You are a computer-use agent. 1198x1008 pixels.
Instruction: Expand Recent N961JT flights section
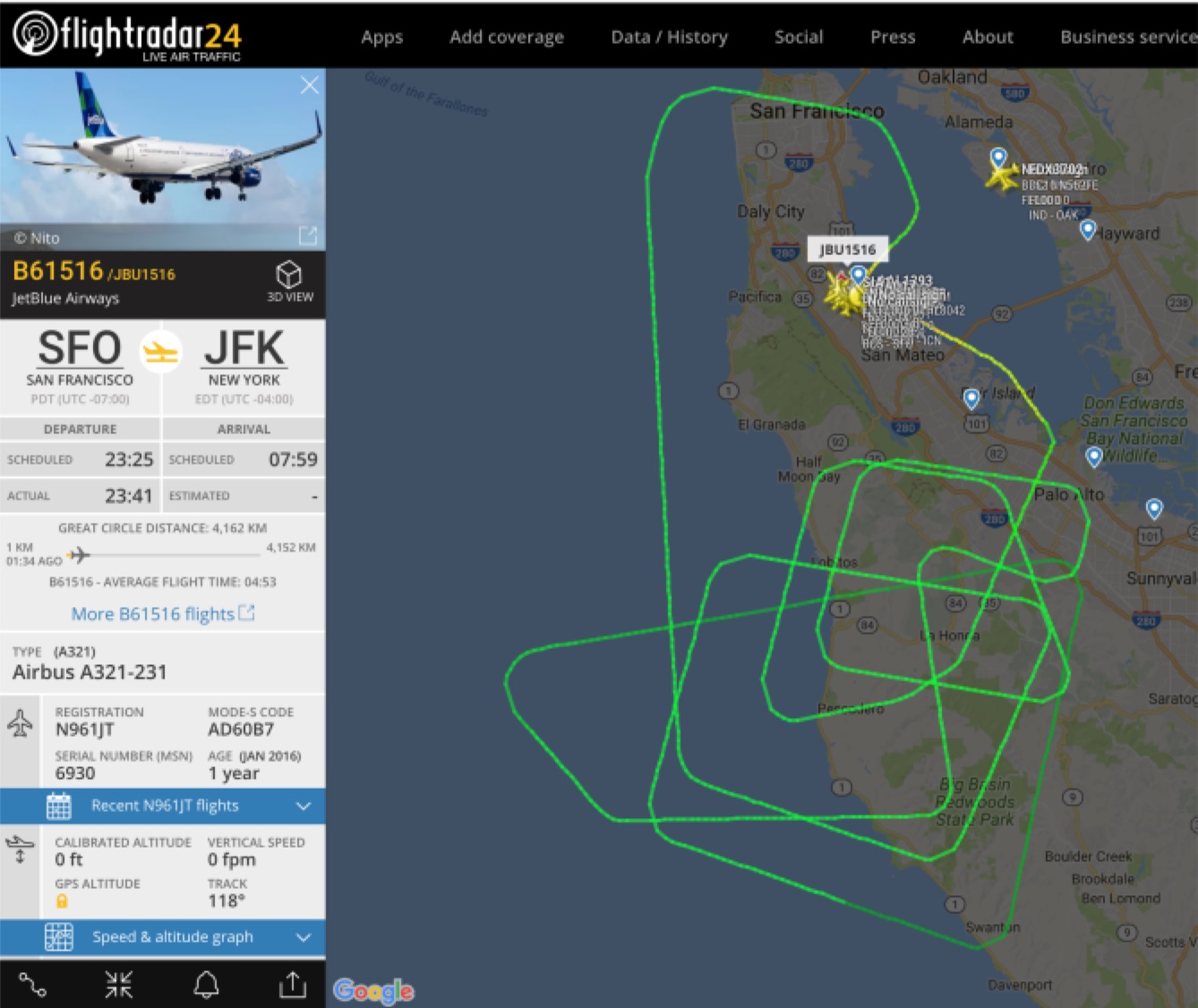point(163,806)
